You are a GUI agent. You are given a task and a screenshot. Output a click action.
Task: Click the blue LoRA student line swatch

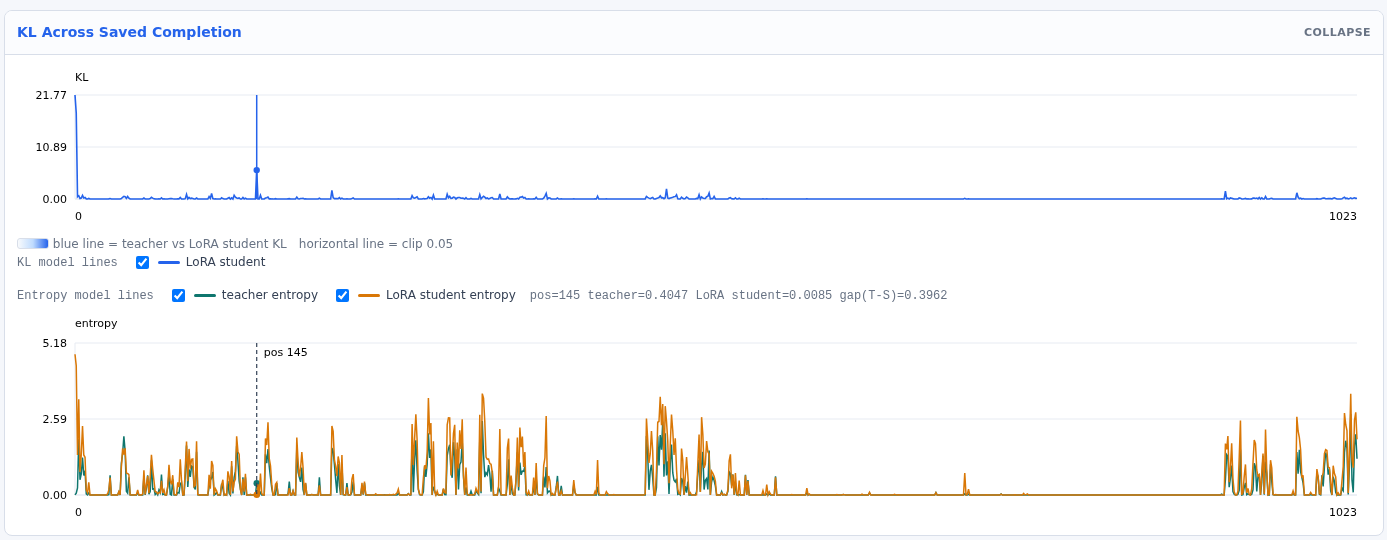pyautogui.click(x=169, y=262)
